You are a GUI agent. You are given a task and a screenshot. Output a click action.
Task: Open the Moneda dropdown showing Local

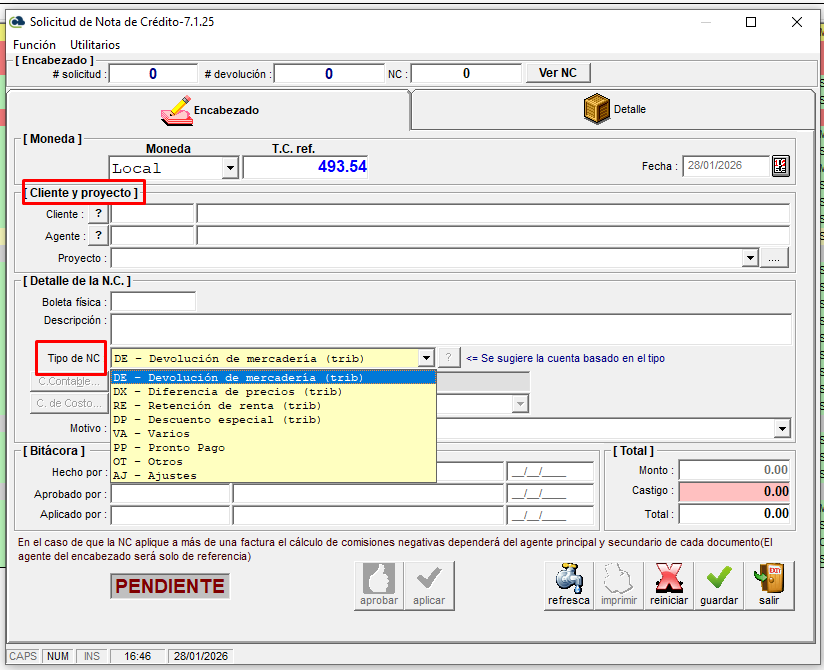click(229, 168)
